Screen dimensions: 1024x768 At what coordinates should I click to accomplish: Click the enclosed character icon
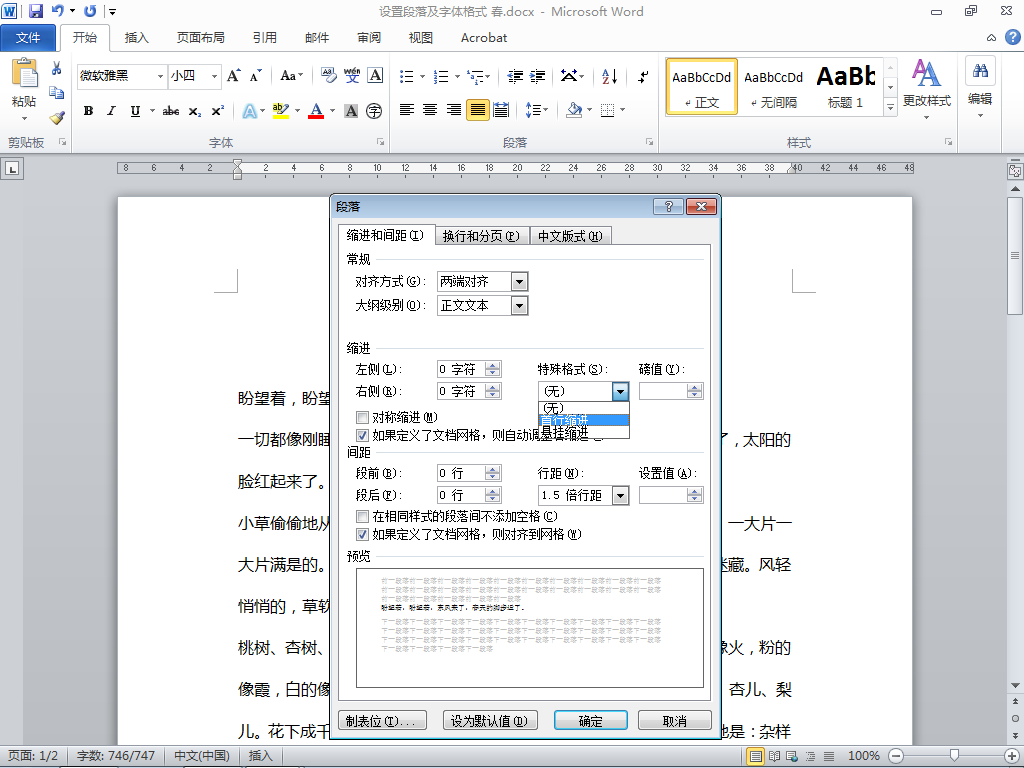[x=374, y=111]
